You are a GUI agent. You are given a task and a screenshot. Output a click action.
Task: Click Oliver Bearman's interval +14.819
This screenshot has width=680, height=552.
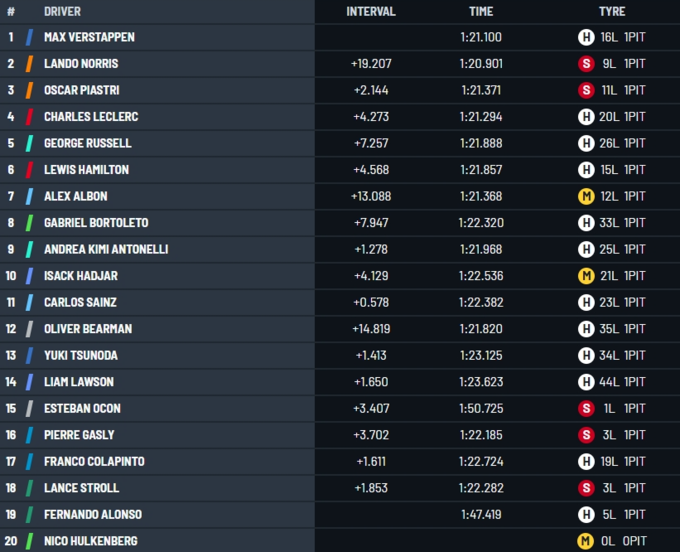pyautogui.click(x=371, y=329)
